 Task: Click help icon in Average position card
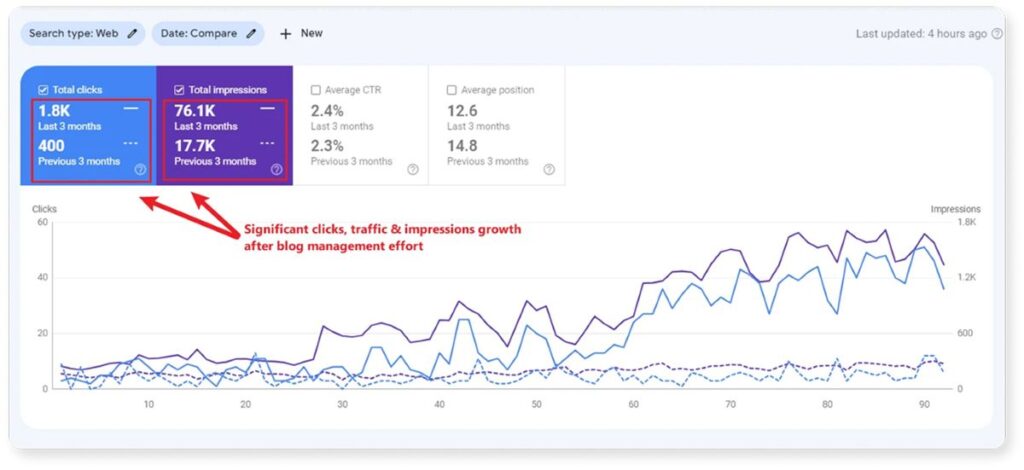tap(548, 170)
